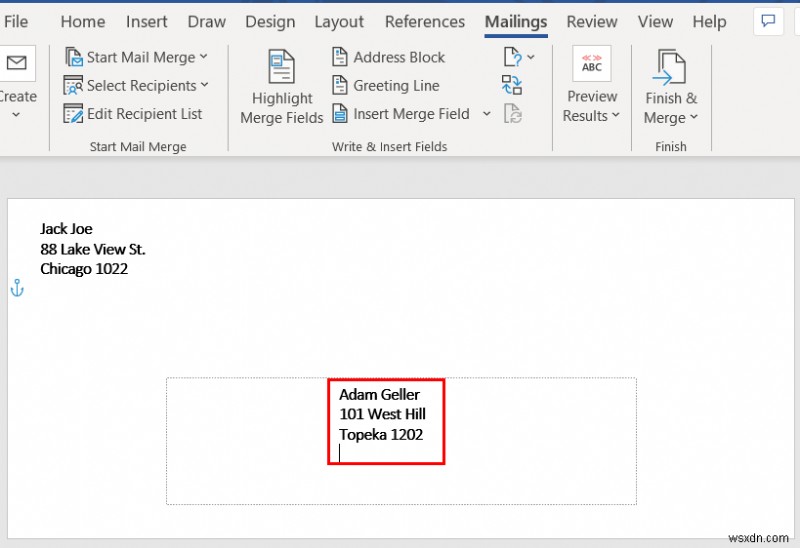
Task: Expand the Rules dropdown chevron
Action: pos(531,57)
